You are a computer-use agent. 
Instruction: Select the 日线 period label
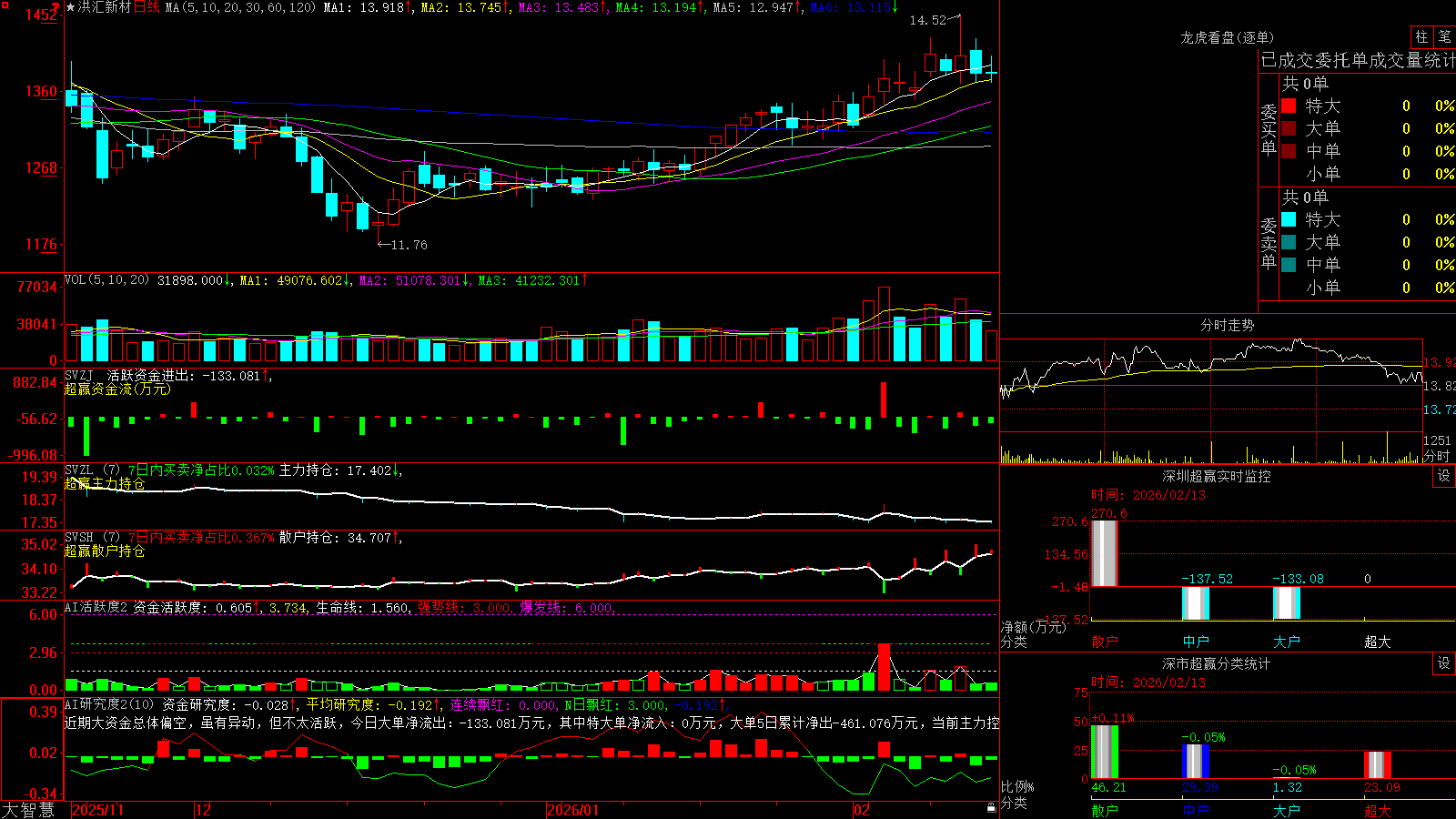pos(147,7)
